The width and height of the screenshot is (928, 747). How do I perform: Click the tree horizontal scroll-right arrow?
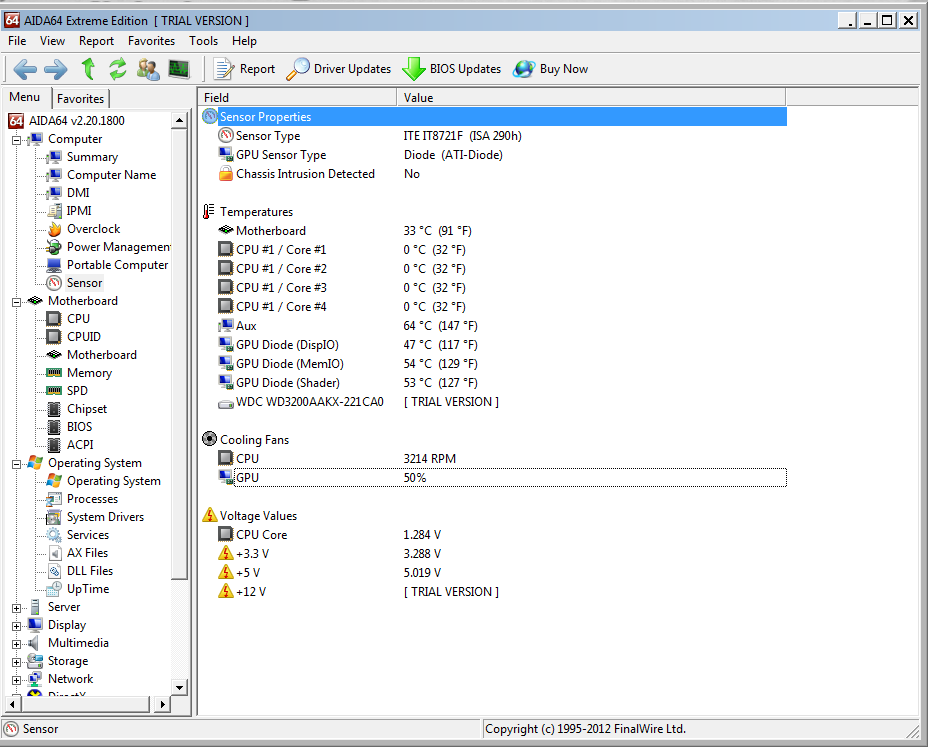(163, 704)
